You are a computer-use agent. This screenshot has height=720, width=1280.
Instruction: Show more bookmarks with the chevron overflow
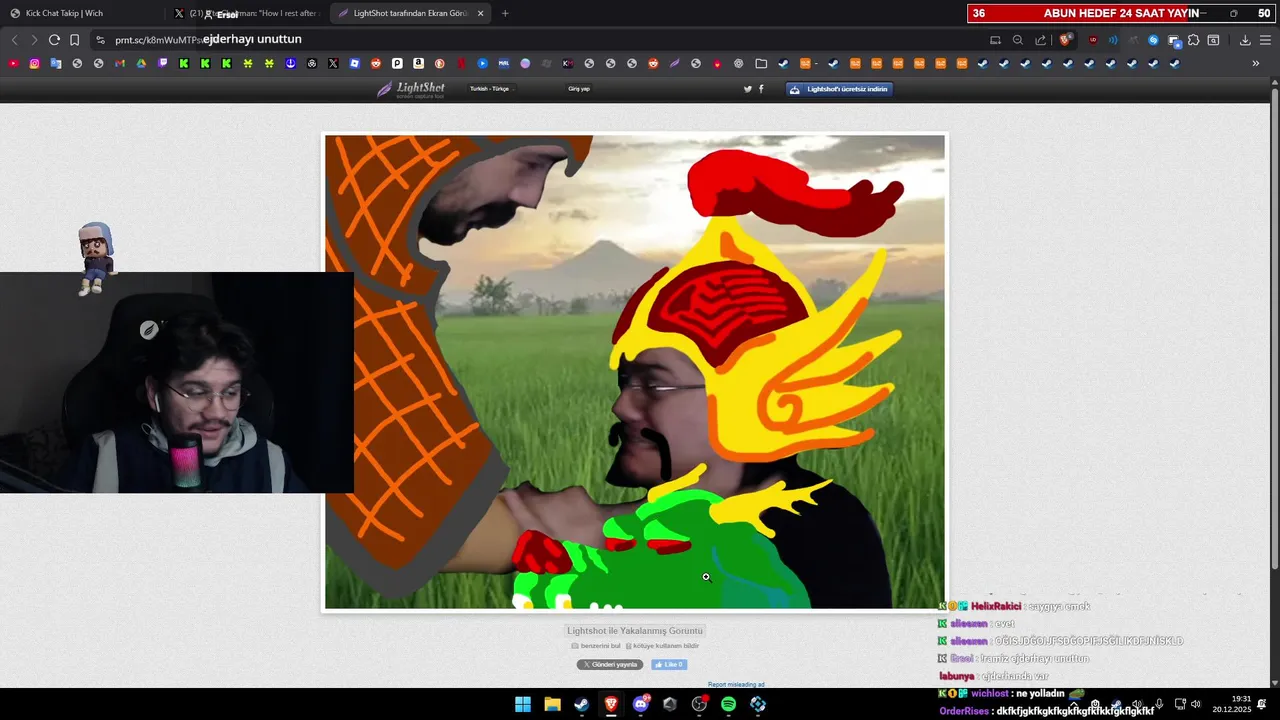point(1256,63)
